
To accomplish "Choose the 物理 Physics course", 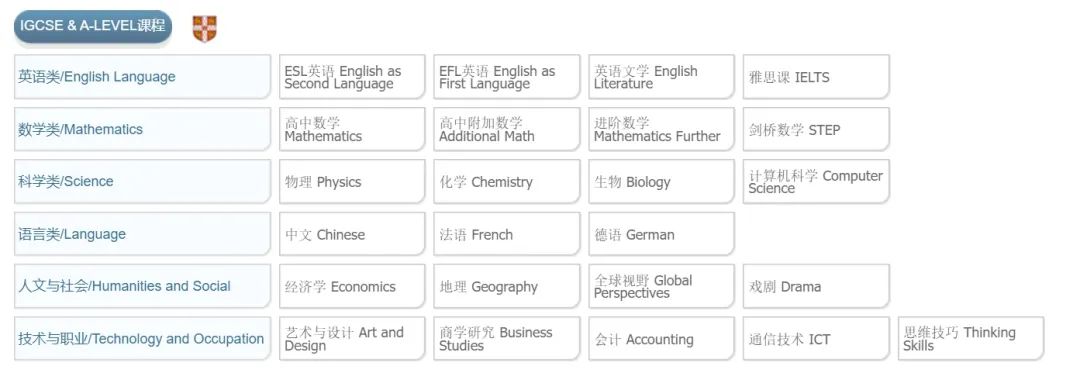I will coord(352,182).
